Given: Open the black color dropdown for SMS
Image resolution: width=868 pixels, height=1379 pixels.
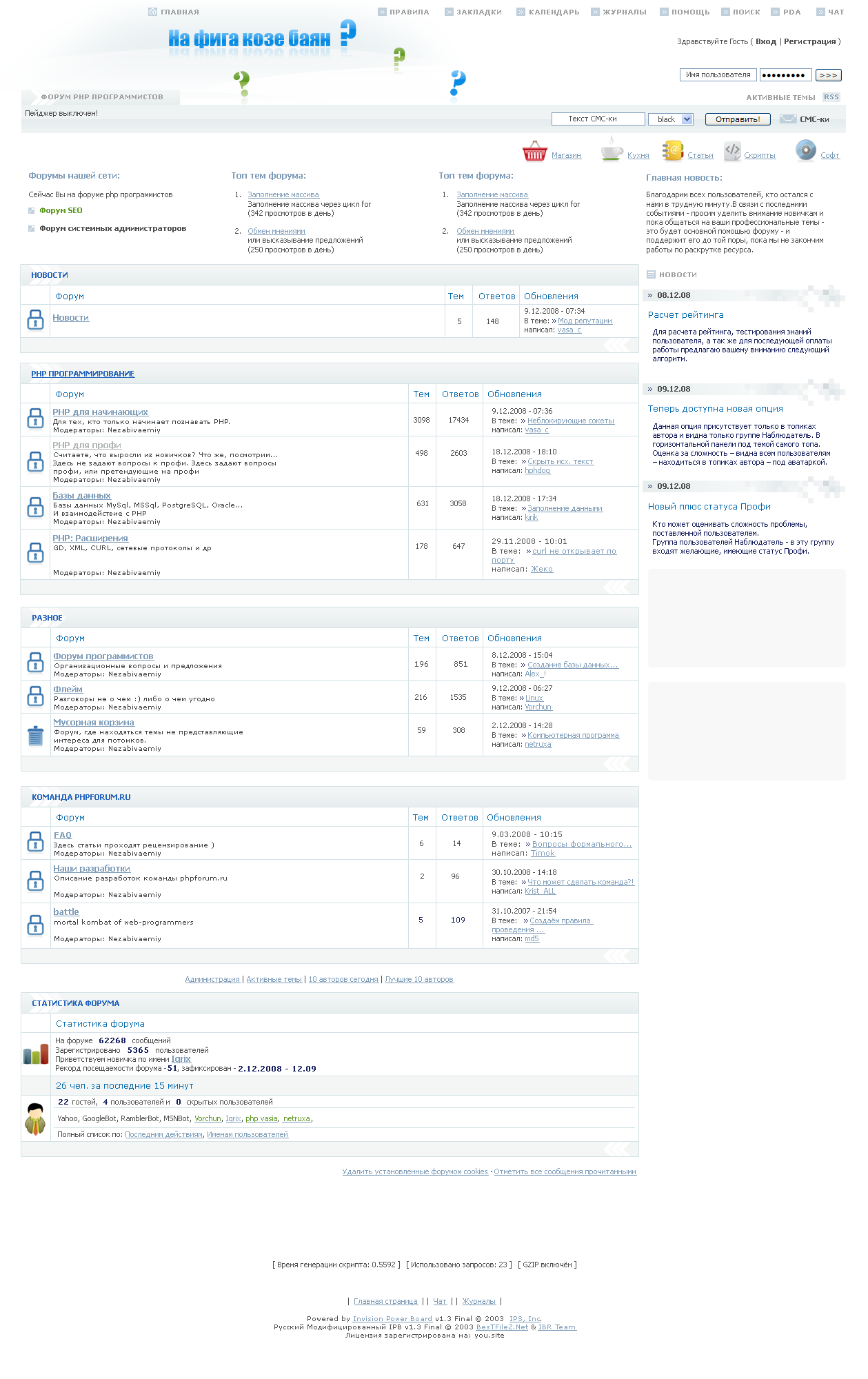Looking at the screenshot, I should pos(671,119).
